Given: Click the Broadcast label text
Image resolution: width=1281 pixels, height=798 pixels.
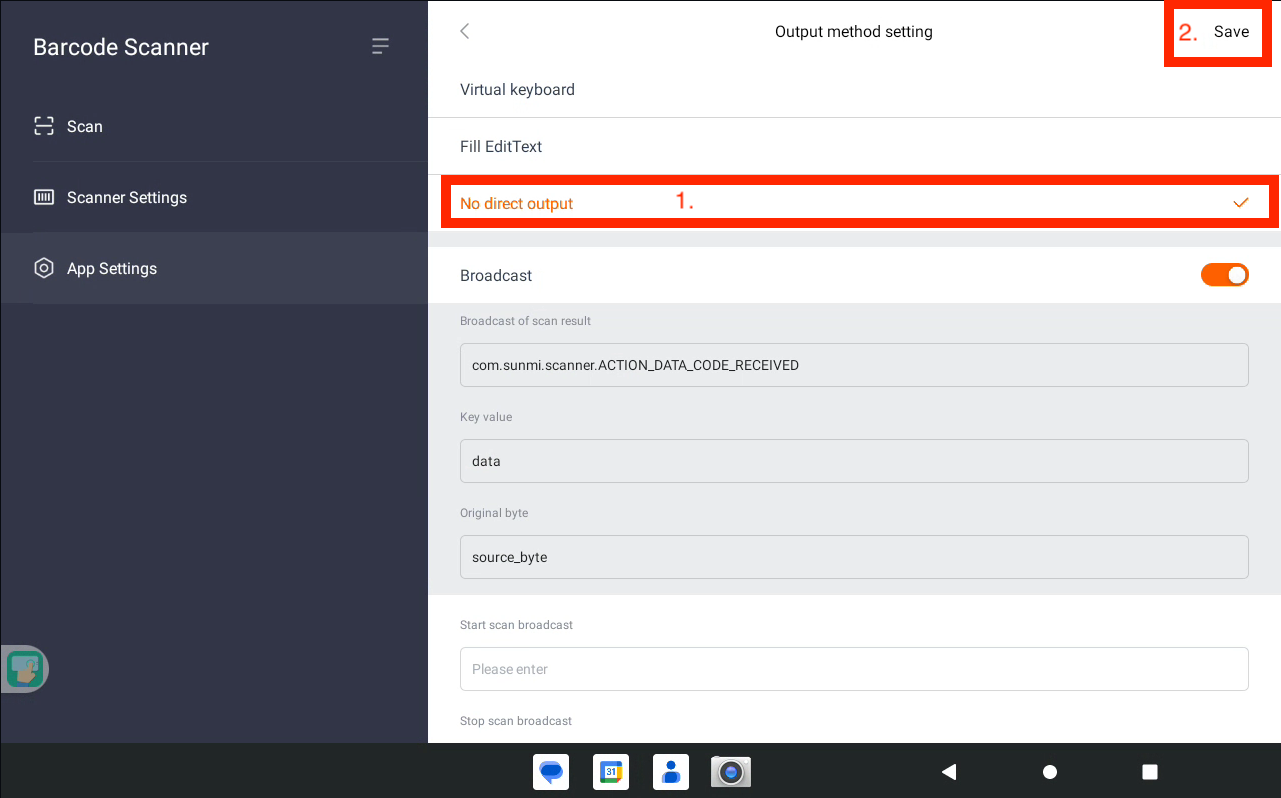Looking at the screenshot, I should (496, 275).
